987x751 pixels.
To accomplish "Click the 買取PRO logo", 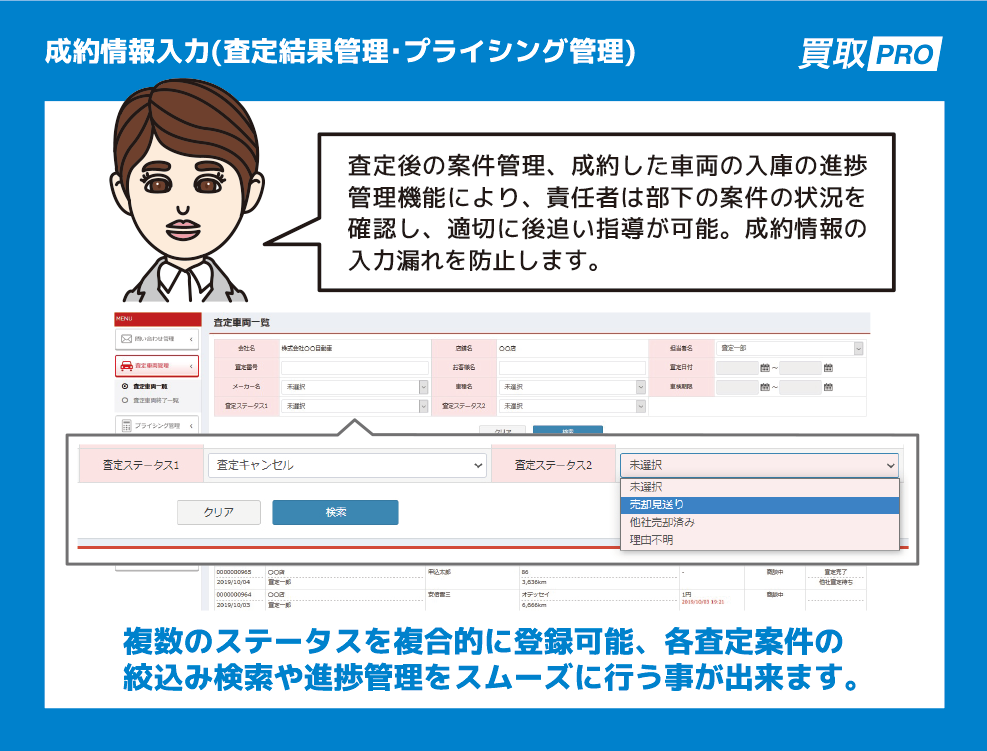I will tap(868, 53).
